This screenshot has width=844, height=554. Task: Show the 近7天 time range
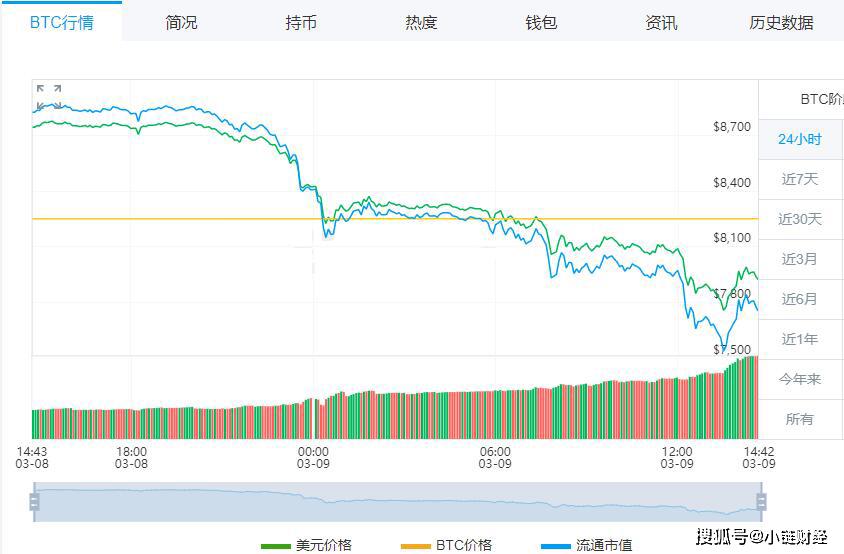(x=800, y=179)
